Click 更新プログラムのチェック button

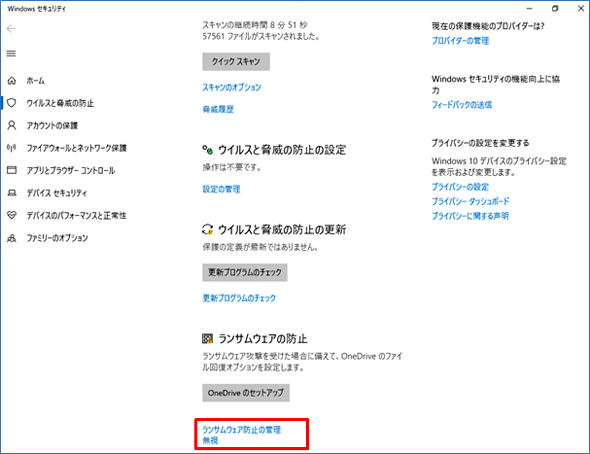245,272
